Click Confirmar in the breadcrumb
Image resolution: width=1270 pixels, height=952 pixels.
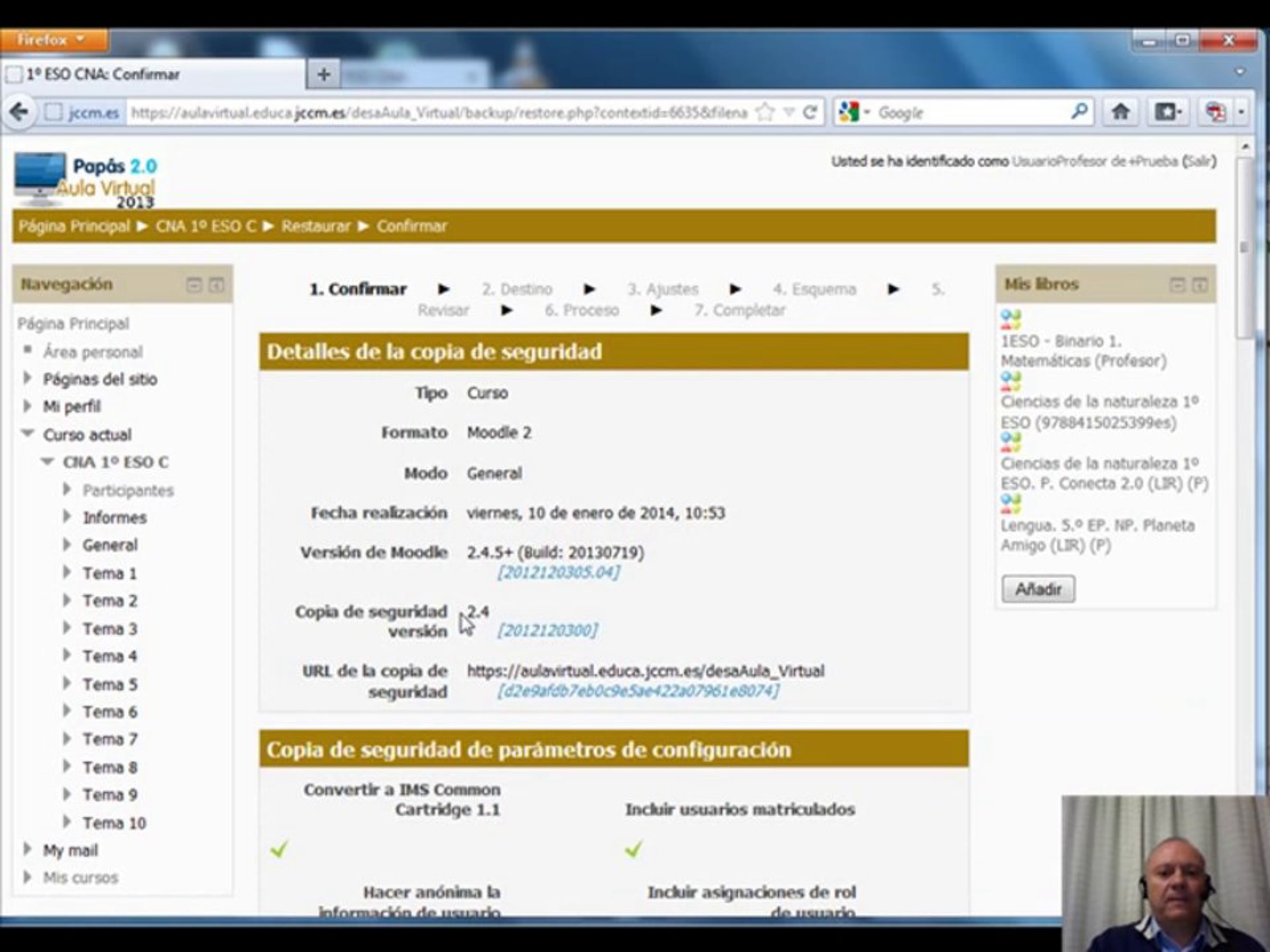[412, 226]
